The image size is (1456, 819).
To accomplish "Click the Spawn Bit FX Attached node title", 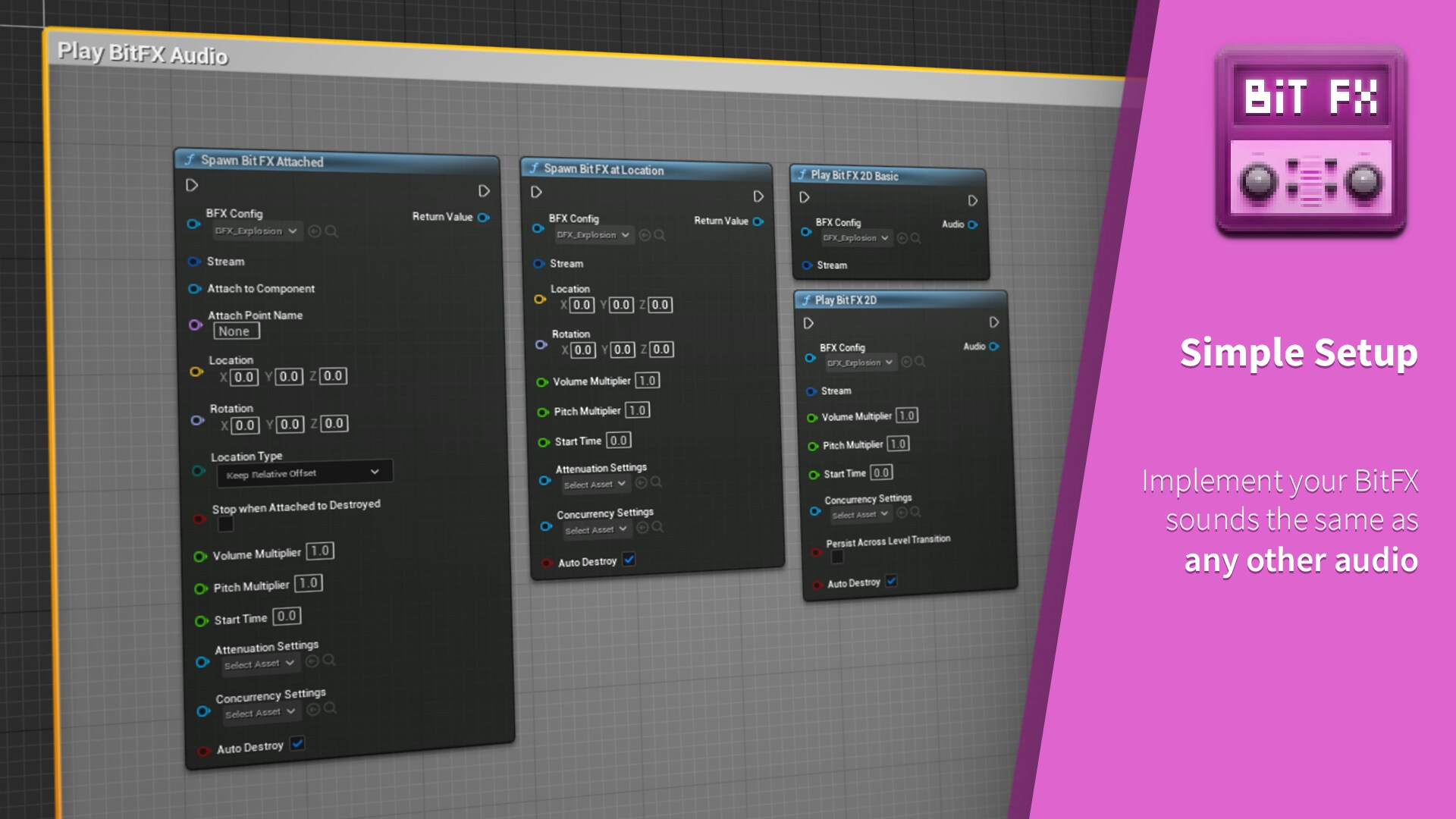I will tap(262, 161).
